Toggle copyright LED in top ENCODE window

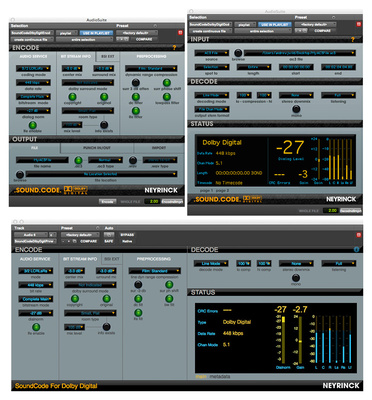pyautogui.click(x=72, y=97)
